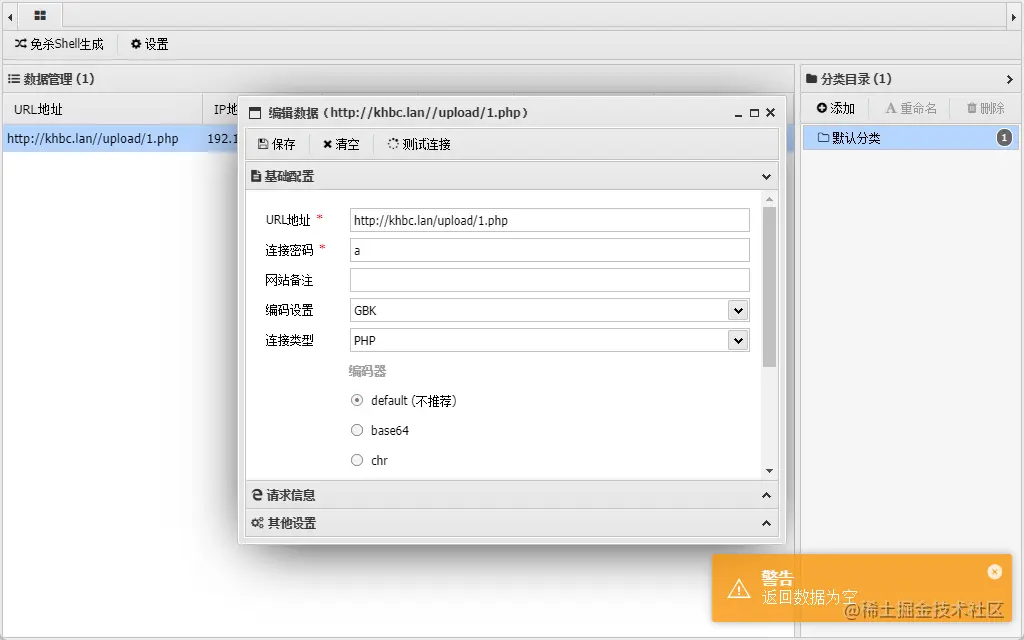Collapse the 基础配置 section

[766, 176]
